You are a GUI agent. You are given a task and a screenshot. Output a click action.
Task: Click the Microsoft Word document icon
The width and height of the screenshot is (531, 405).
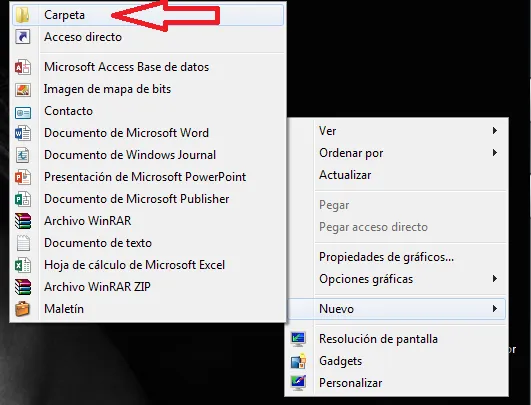pyautogui.click(x=23, y=133)
